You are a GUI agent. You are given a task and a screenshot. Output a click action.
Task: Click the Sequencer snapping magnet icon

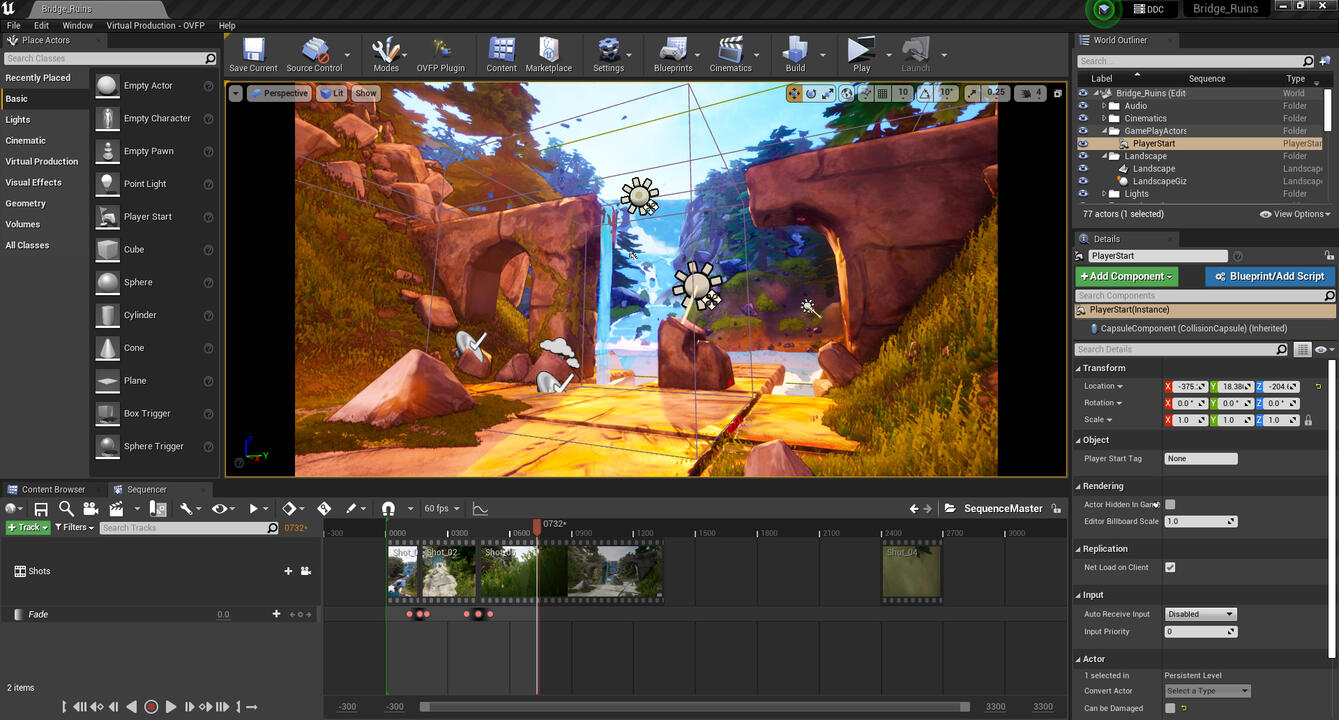tap(388, 509)
